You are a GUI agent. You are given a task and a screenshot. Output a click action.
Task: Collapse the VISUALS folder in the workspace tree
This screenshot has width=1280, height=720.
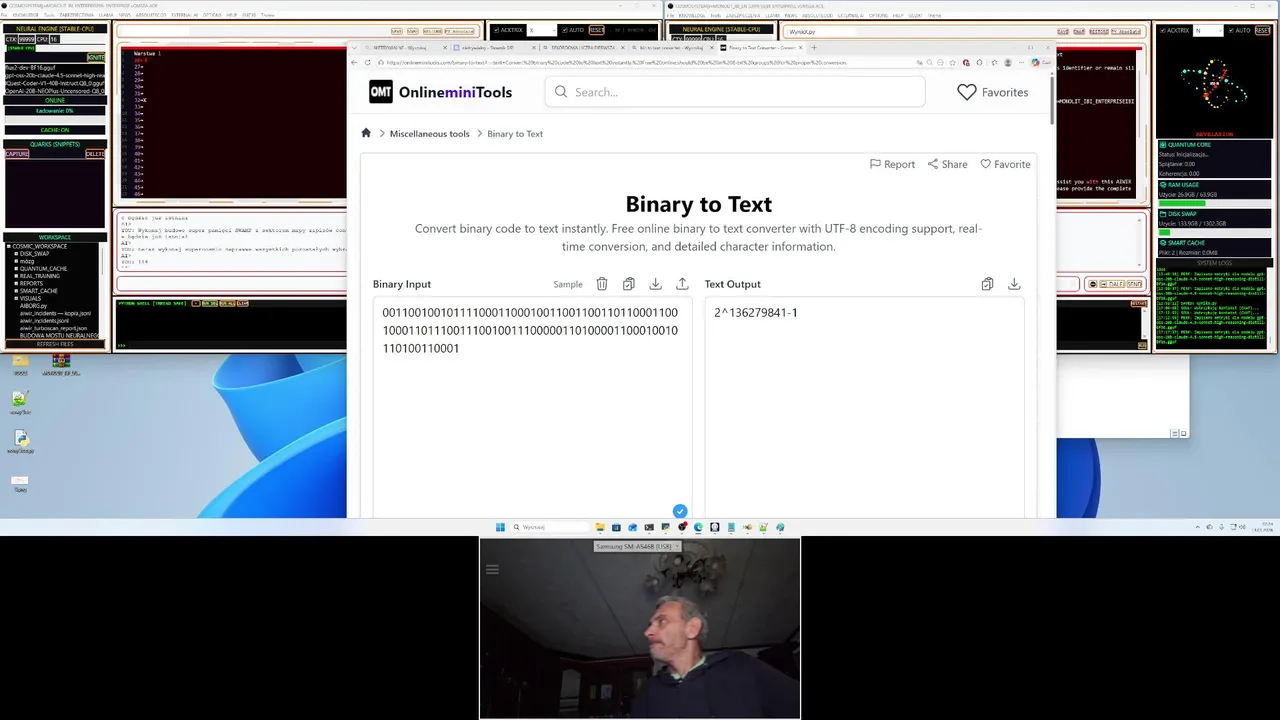pos(16,298)
